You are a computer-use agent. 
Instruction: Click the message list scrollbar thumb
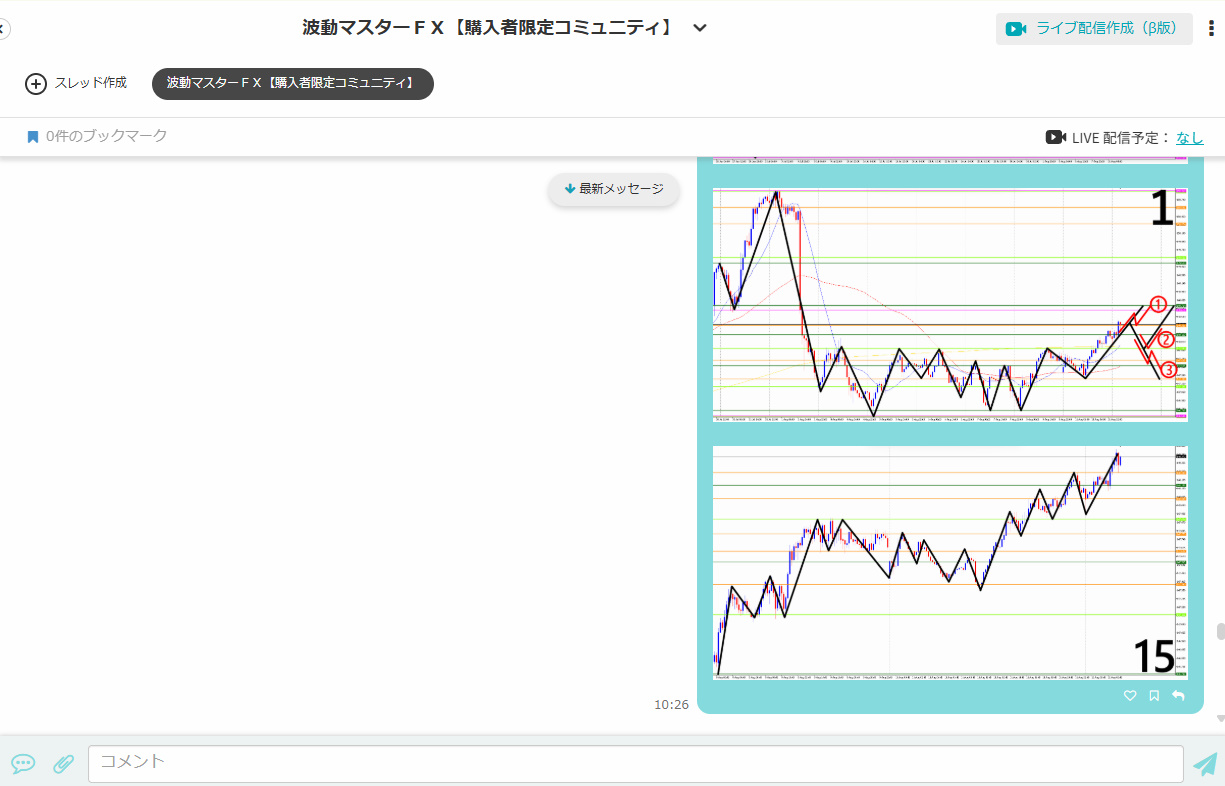pos(1220,632)
